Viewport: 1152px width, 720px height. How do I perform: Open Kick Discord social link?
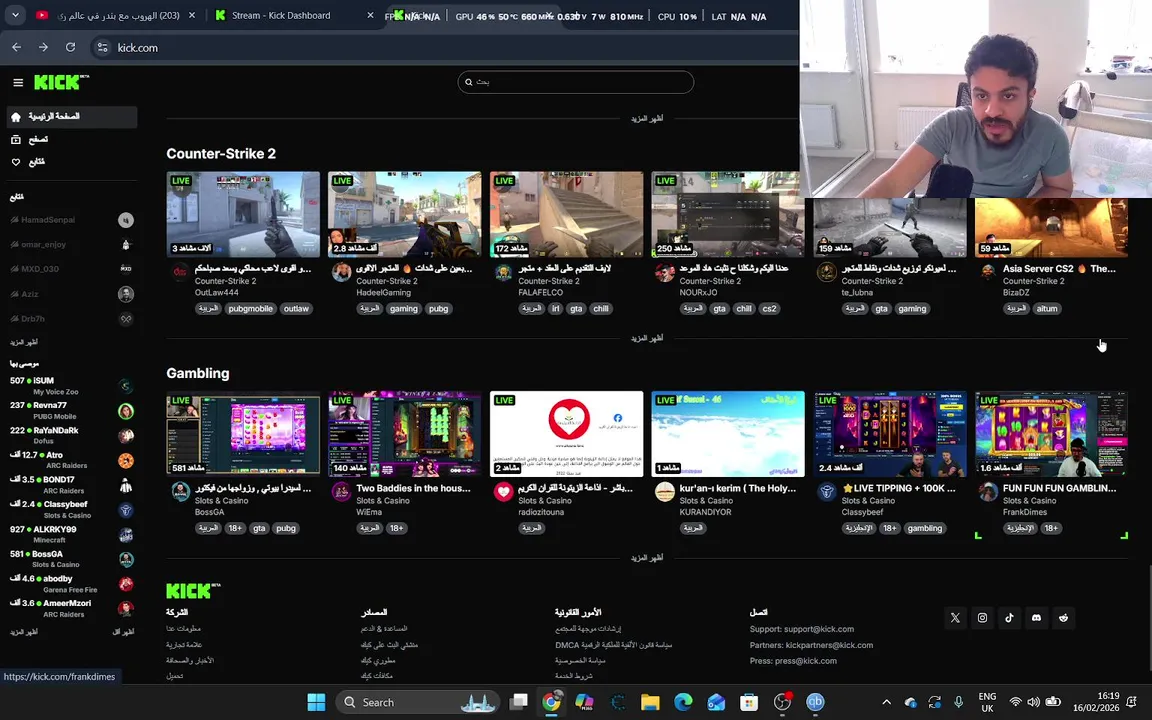tap(1037, 618)
